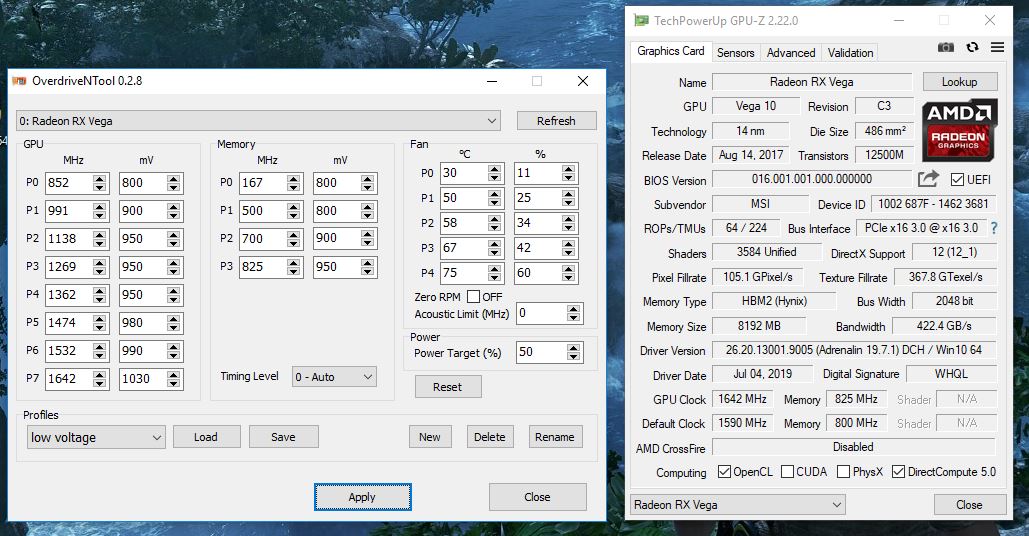The width and height of the screenshot is (1029, 536).
Task: Decrease Memory P0 MHz spinner
Action: tap(294, 187)
